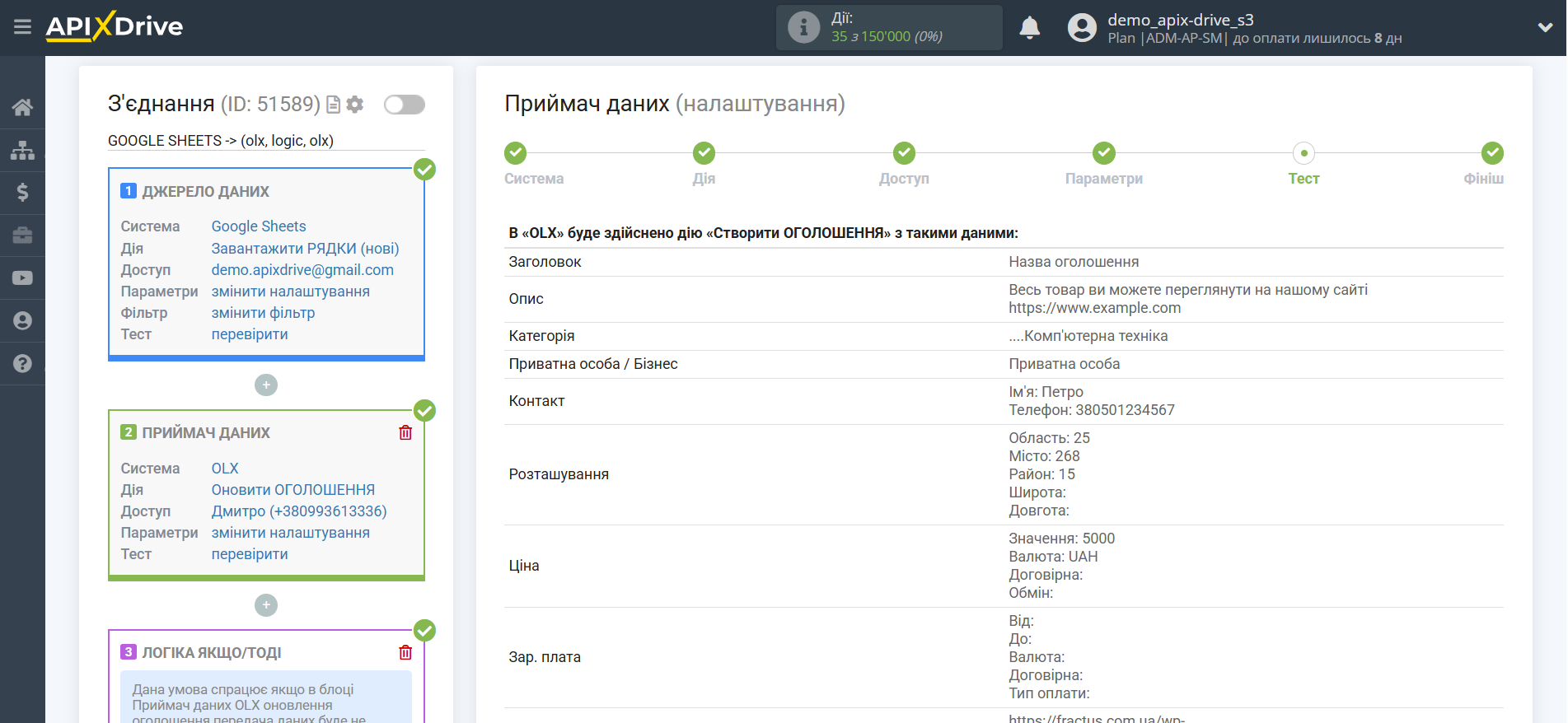This screenshot has width=1568, height=723.
Task: Click Оновити ОГОЛОШЕННЯ action link
Action: coord(293,490)
